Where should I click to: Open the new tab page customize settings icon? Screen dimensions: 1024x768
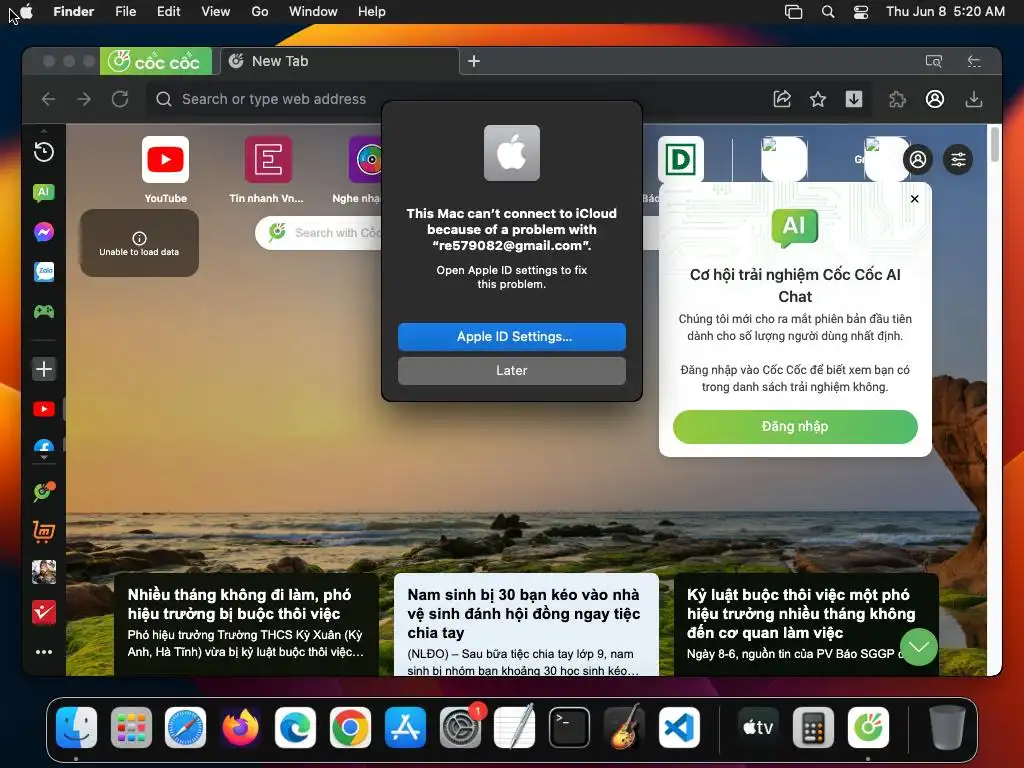coord(958,159)
